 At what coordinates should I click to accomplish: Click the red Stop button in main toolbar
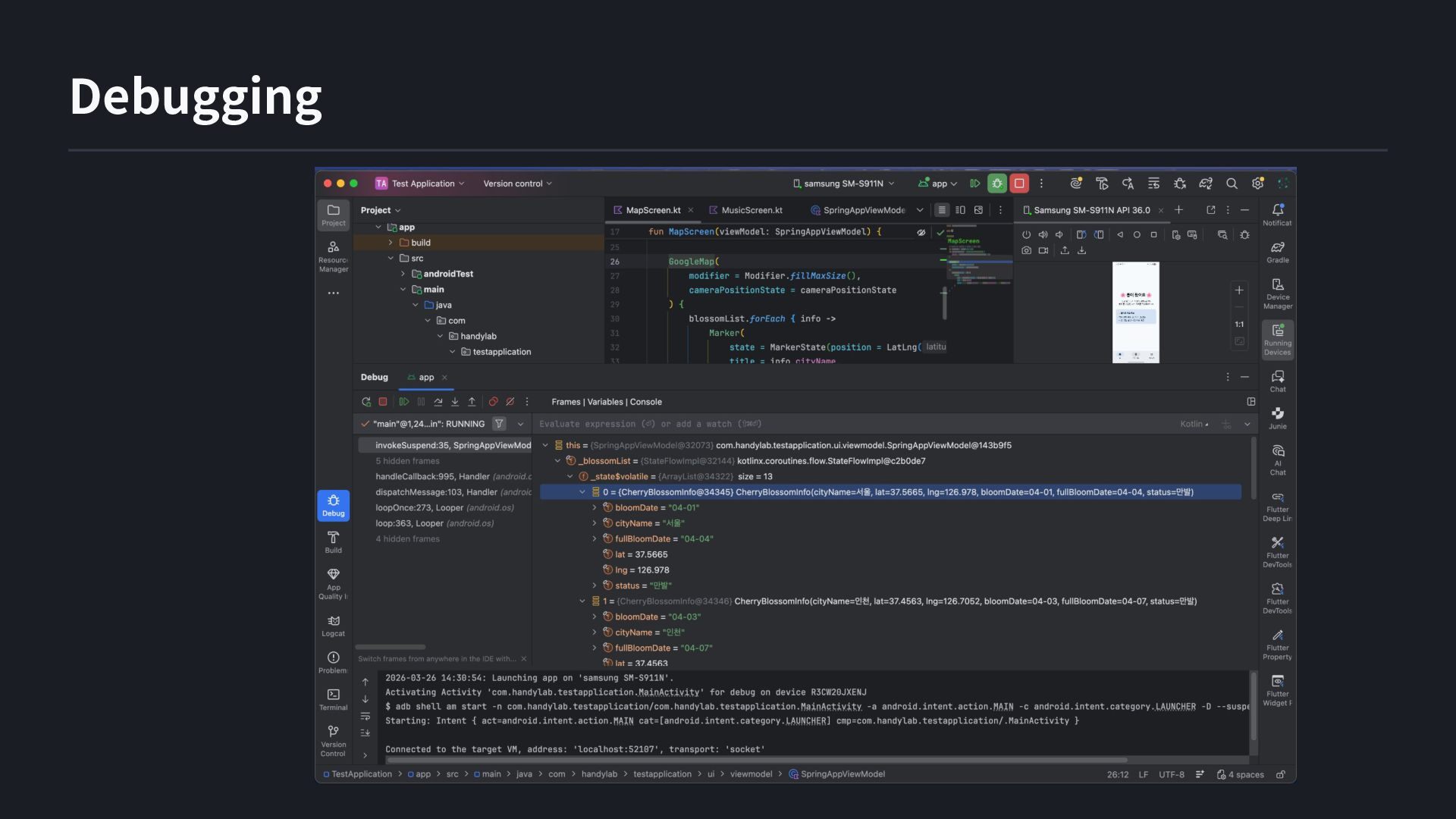(x=1019, y=184)
